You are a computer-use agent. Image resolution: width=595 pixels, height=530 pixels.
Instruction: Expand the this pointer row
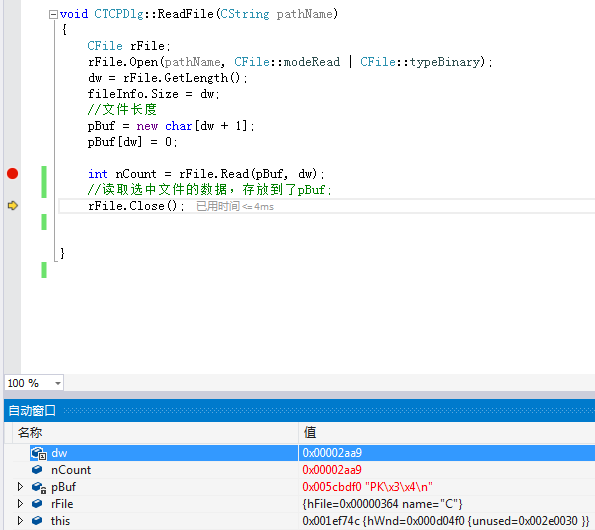[20, 521]
